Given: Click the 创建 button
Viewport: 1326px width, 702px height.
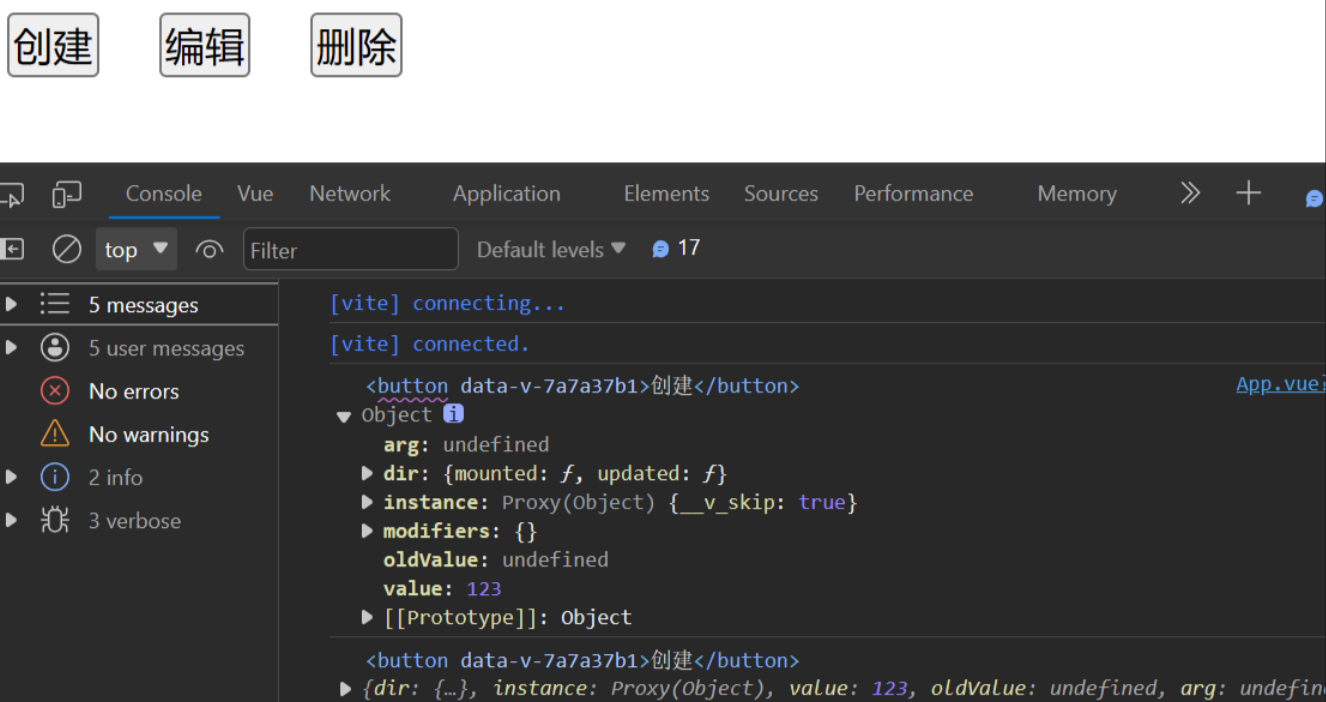Looking at the screenshot, I should tap(52, 44).
